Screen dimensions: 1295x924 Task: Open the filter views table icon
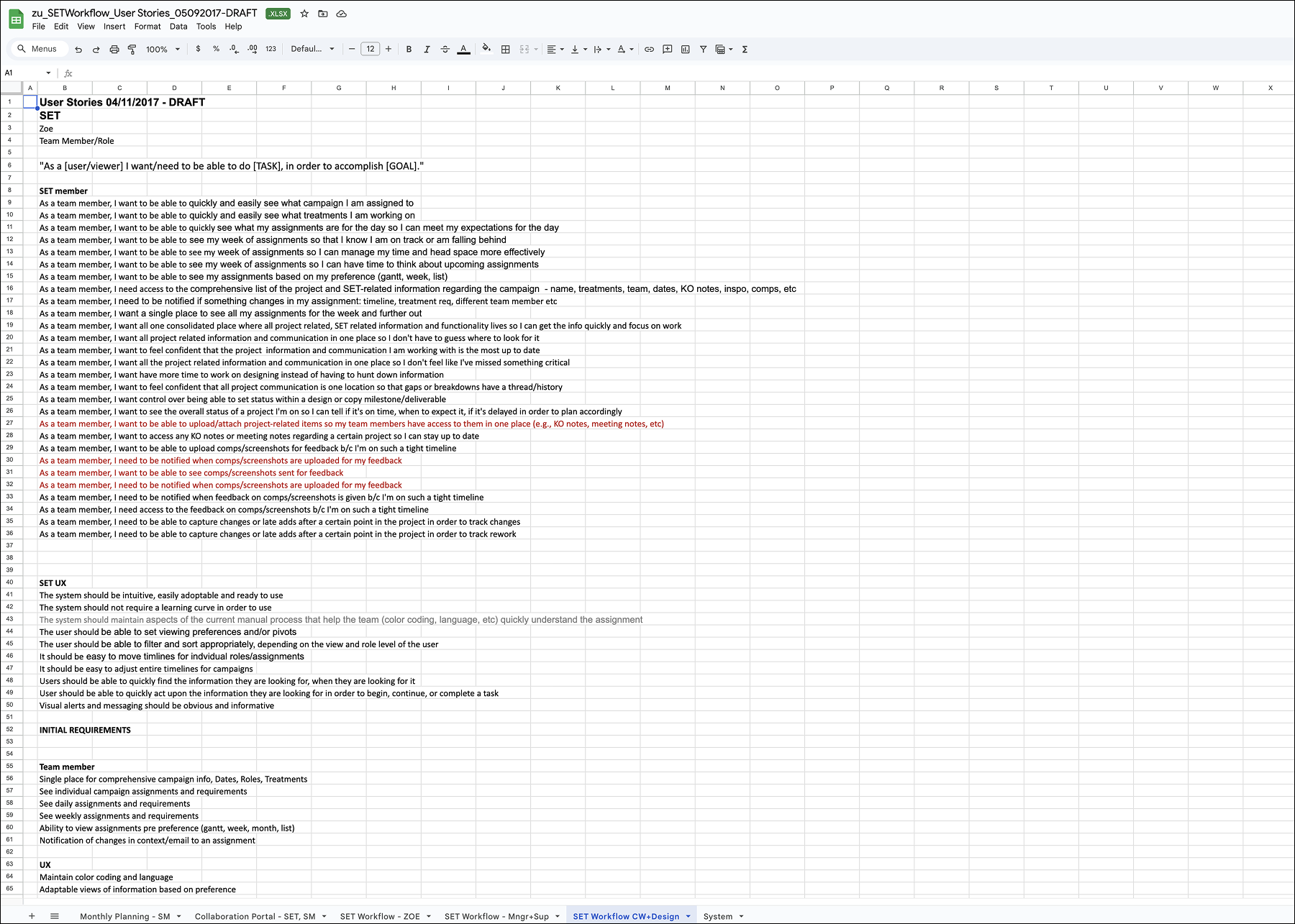(724, 50)
